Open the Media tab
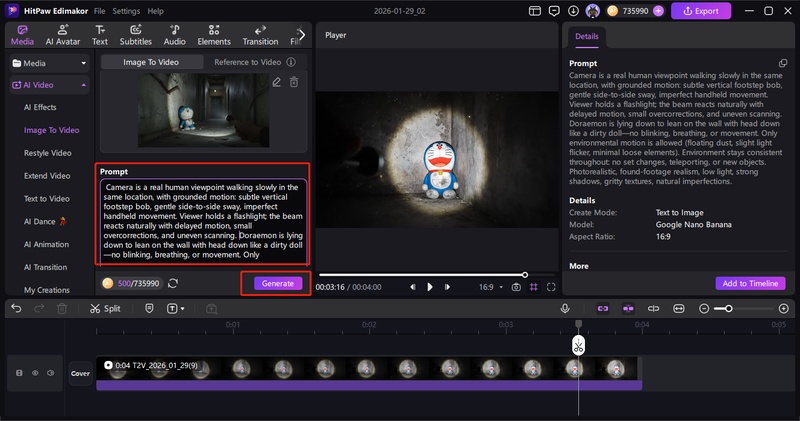The height and width of the screenshot is (421, 800). [x=22, y=35]
